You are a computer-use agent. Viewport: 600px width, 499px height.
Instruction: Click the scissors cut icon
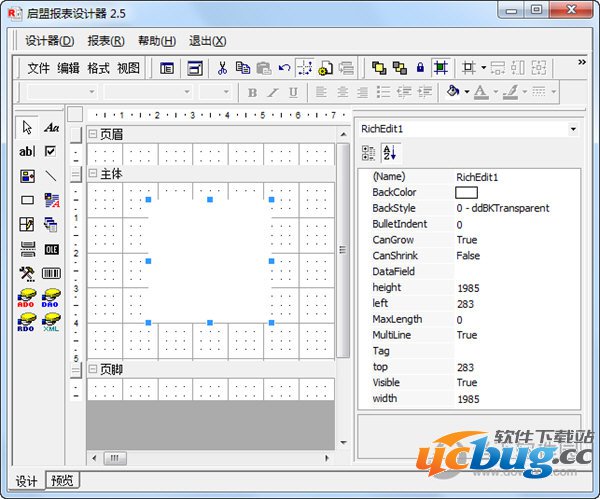click(x=221, y=68)
